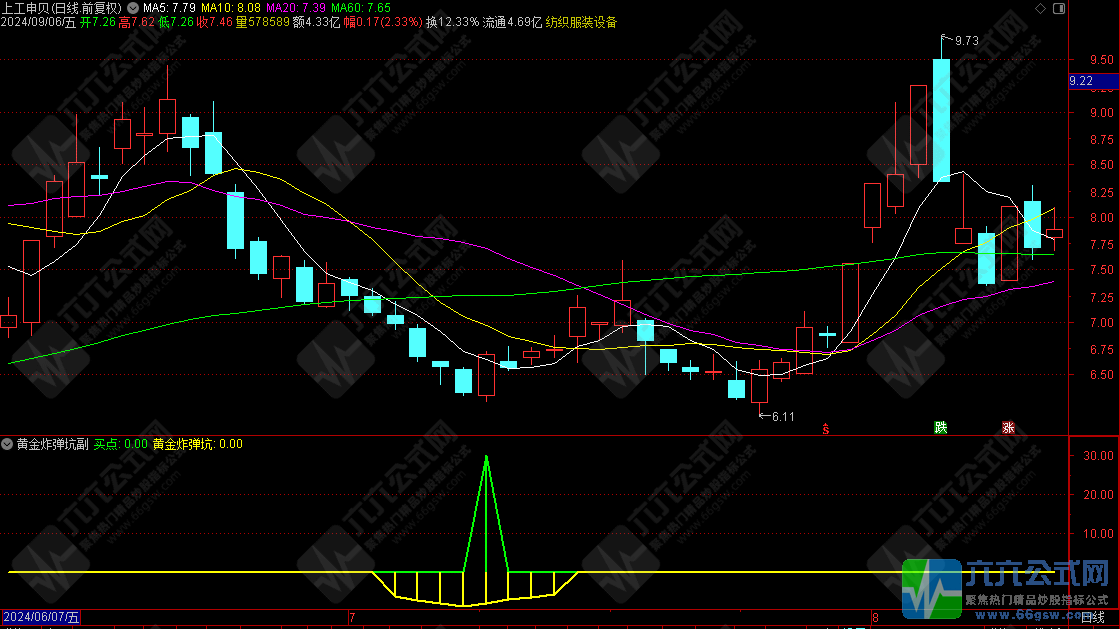Expand the 黄金炸弹坑副 indicator dropdown arrow
Screen dimensions: 1120x629
[x=8, y=443]
